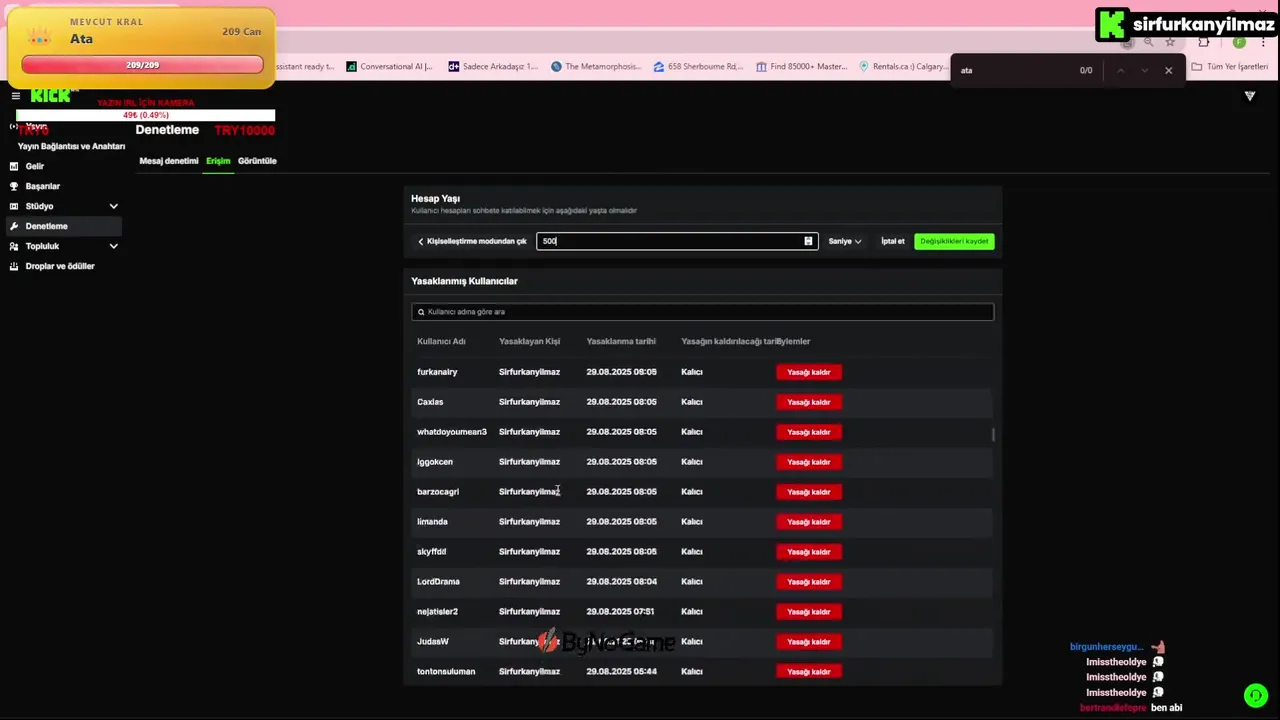Focus the account age field showing 500
This screenshot has height=720, width=1280.
[677, 241]
